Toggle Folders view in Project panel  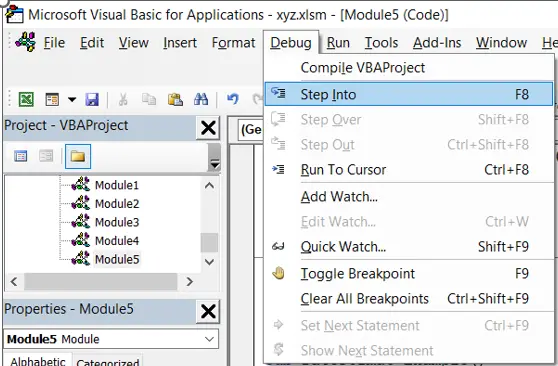tap(78, 156)
